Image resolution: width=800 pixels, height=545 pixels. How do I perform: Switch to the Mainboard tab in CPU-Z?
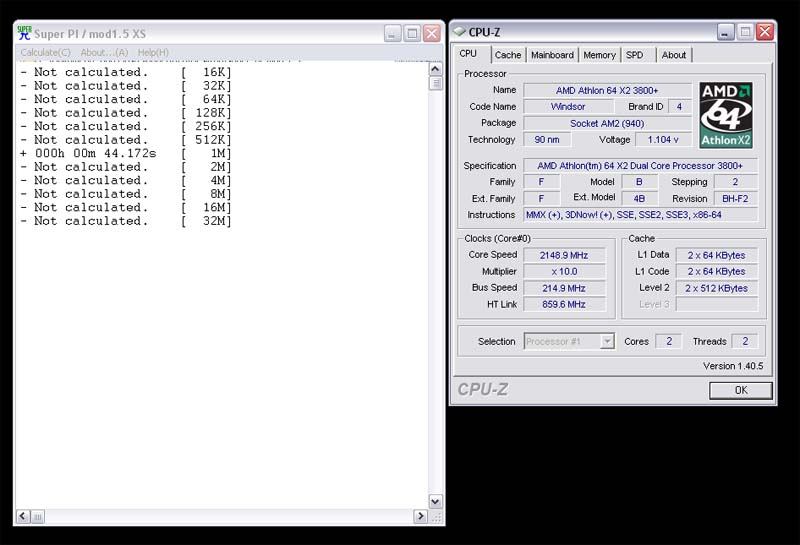pos(552,55)
